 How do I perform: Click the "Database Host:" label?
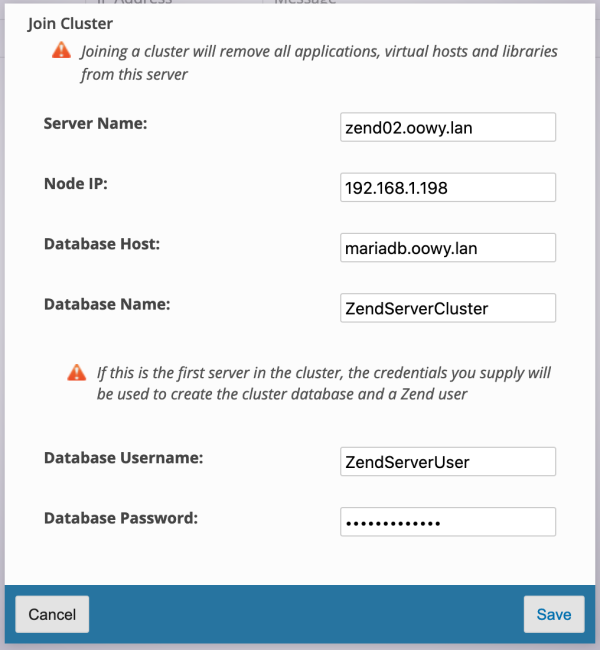click(x=102, y=244)
